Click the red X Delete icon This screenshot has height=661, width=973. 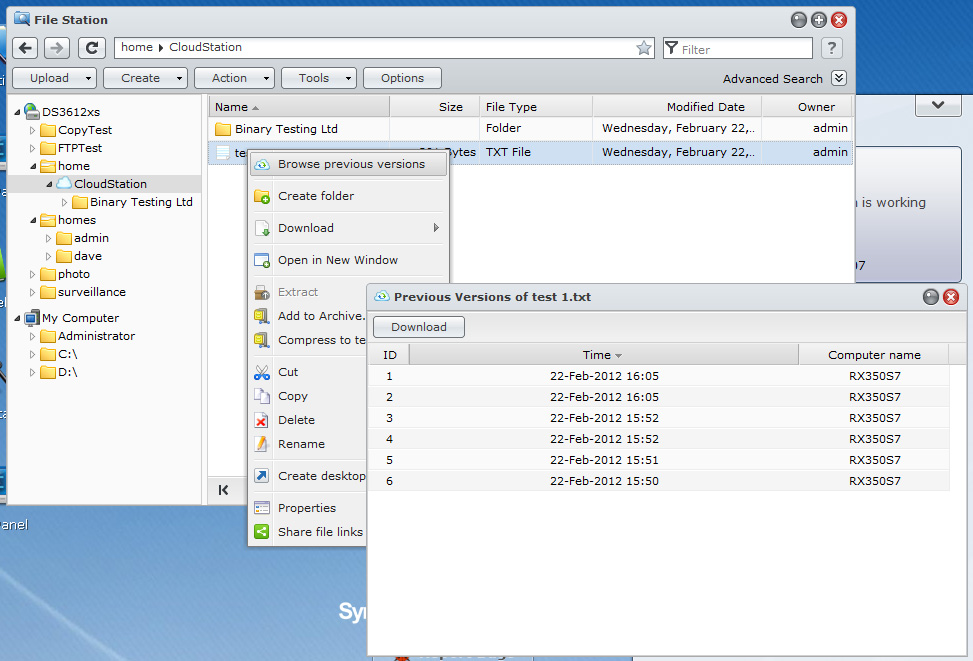(262, 421)
